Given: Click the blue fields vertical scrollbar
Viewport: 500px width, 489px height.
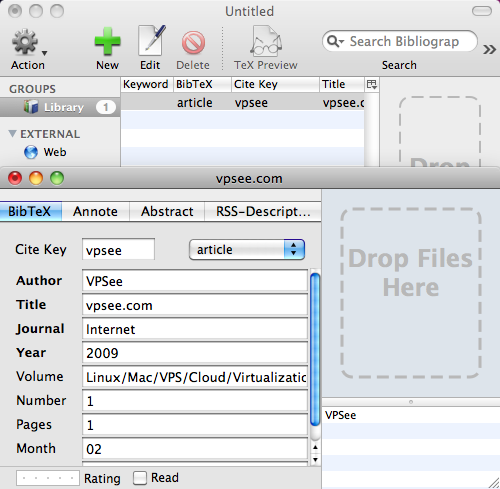Looking at the screenshot, I should coord(315,349).
